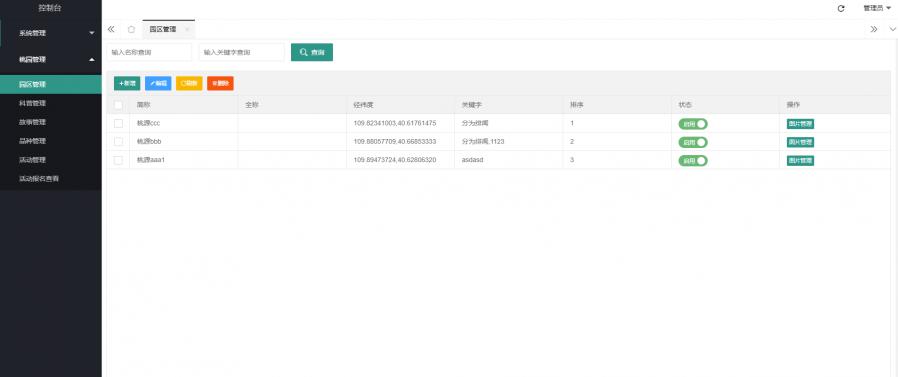Image resolution: width=898 pixels, height=377 pixels.
Task: Click the blue 编辑 edit button
Action: pyautogui.click(x=158, y=83)
